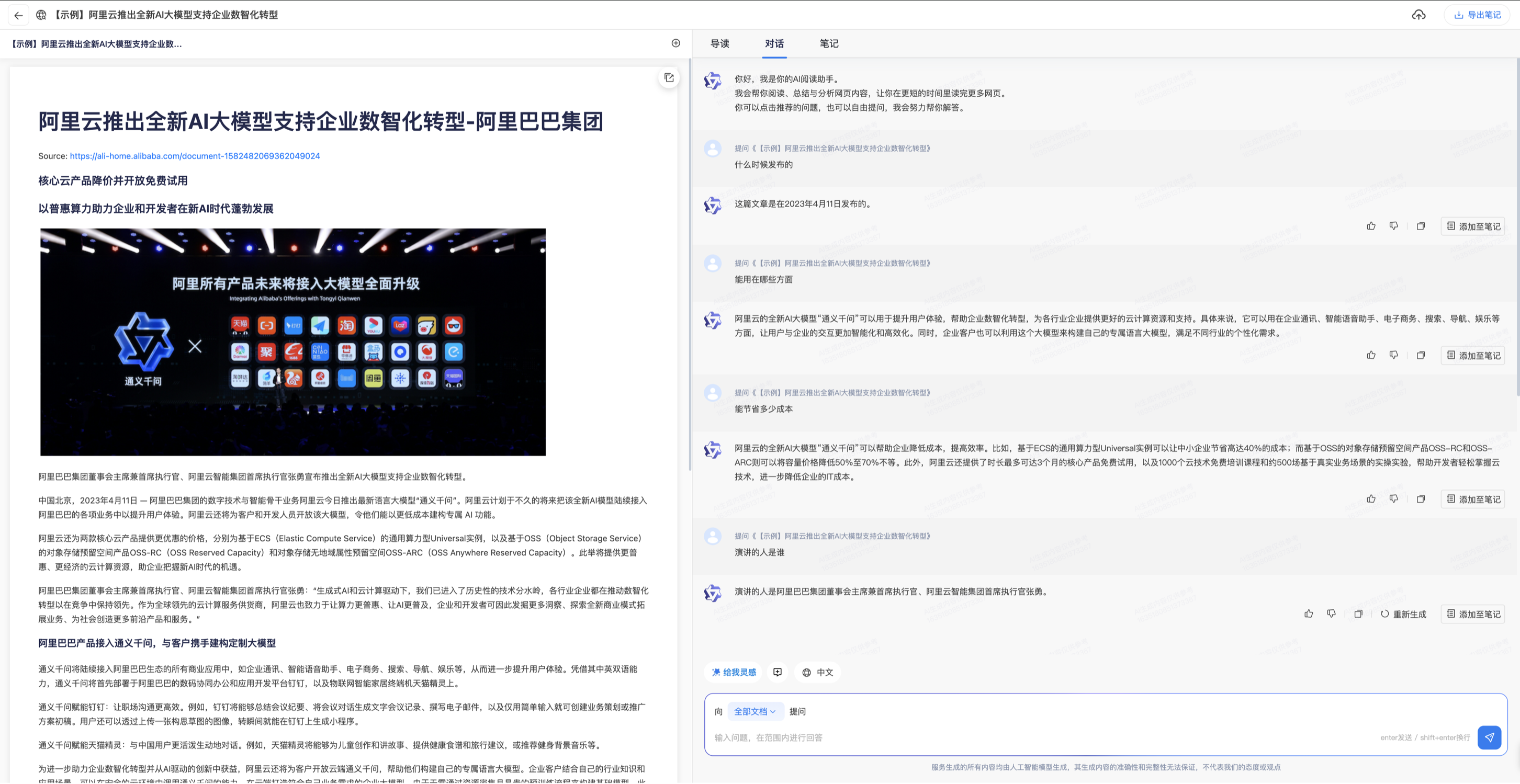Viewport: 1520px width, 784px height.
Task: Click the add document plus icon
Action: (x=675, y=43)
